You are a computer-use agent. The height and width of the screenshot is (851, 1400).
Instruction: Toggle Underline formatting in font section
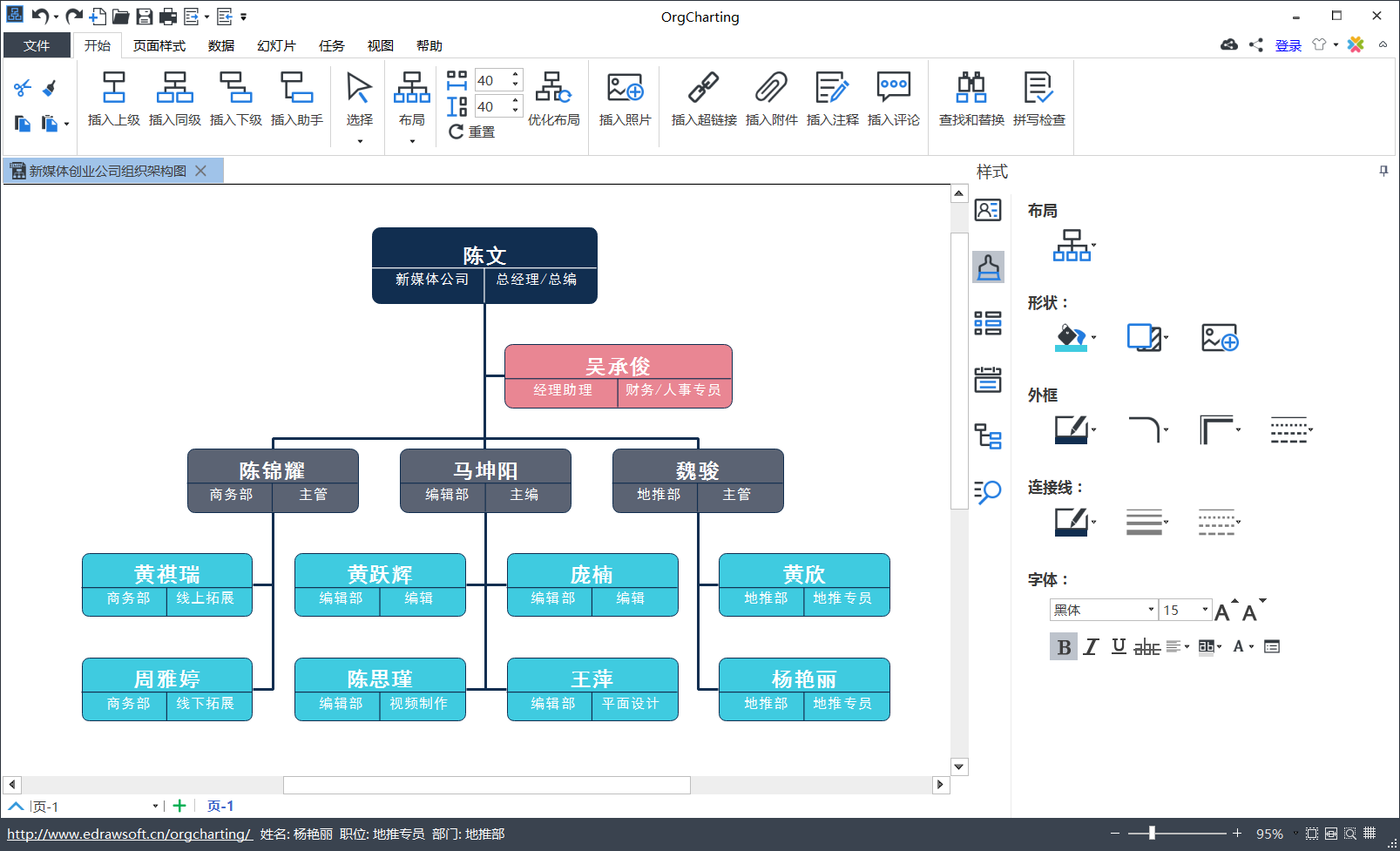click(x=1119, y=646)
